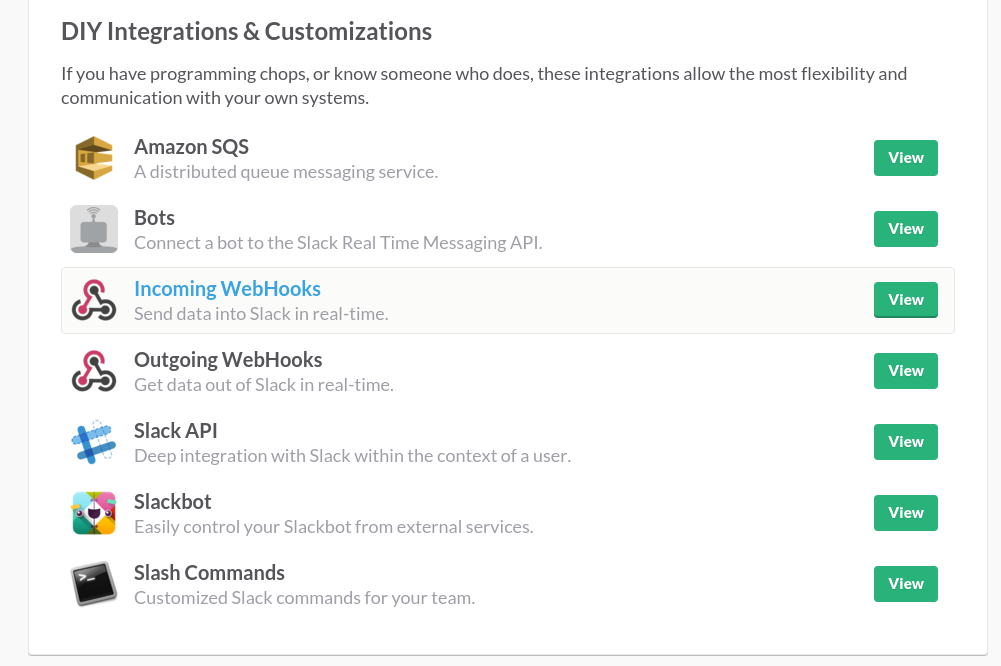Open the Incoming WebHooks link
The image size is (1001, 666).
pyautogui.click(x=227, y=289)
